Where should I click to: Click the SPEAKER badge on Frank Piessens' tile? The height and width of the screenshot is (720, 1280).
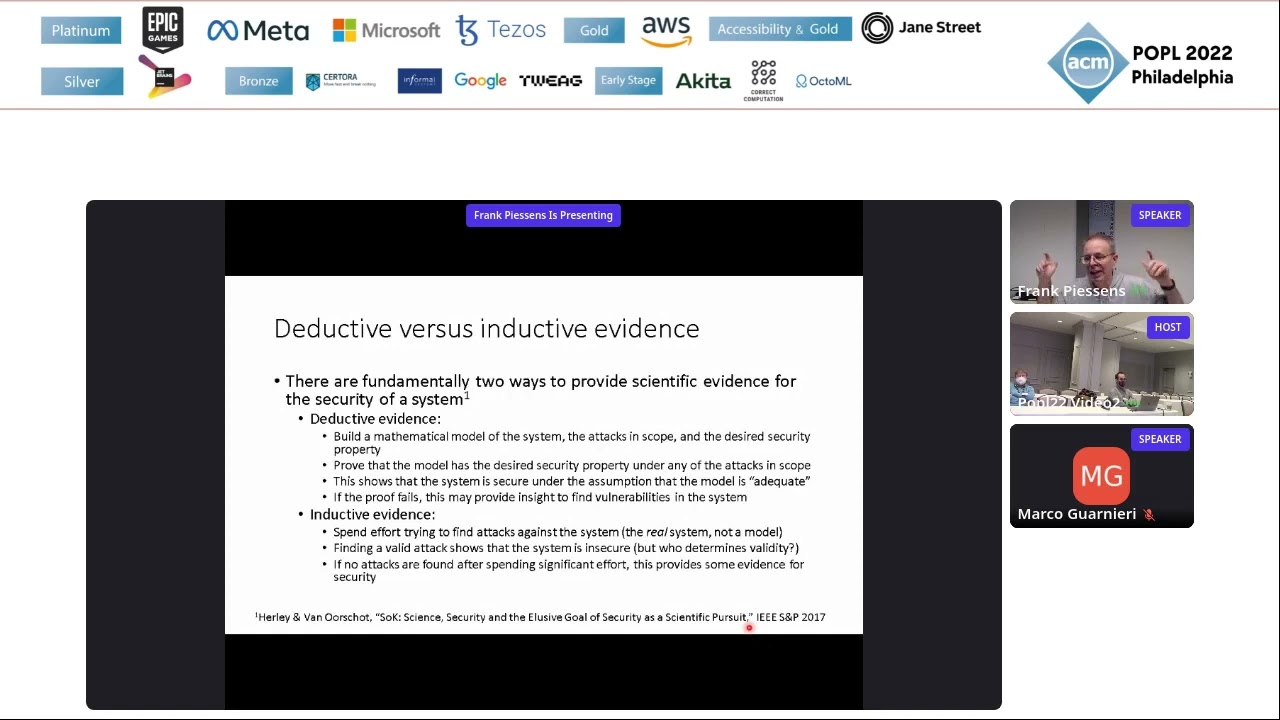pyautogui.click(x=1160, y=215)
